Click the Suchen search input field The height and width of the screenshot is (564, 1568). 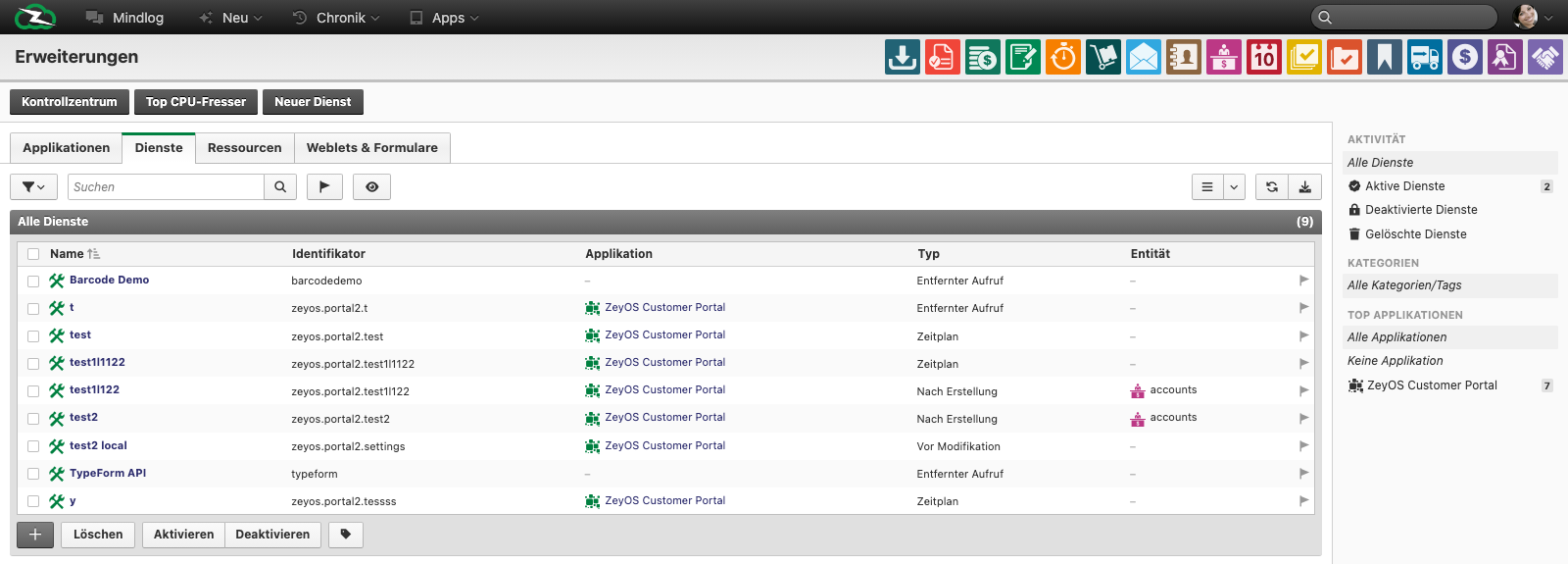pyautogui.click(x=167, y=187)
